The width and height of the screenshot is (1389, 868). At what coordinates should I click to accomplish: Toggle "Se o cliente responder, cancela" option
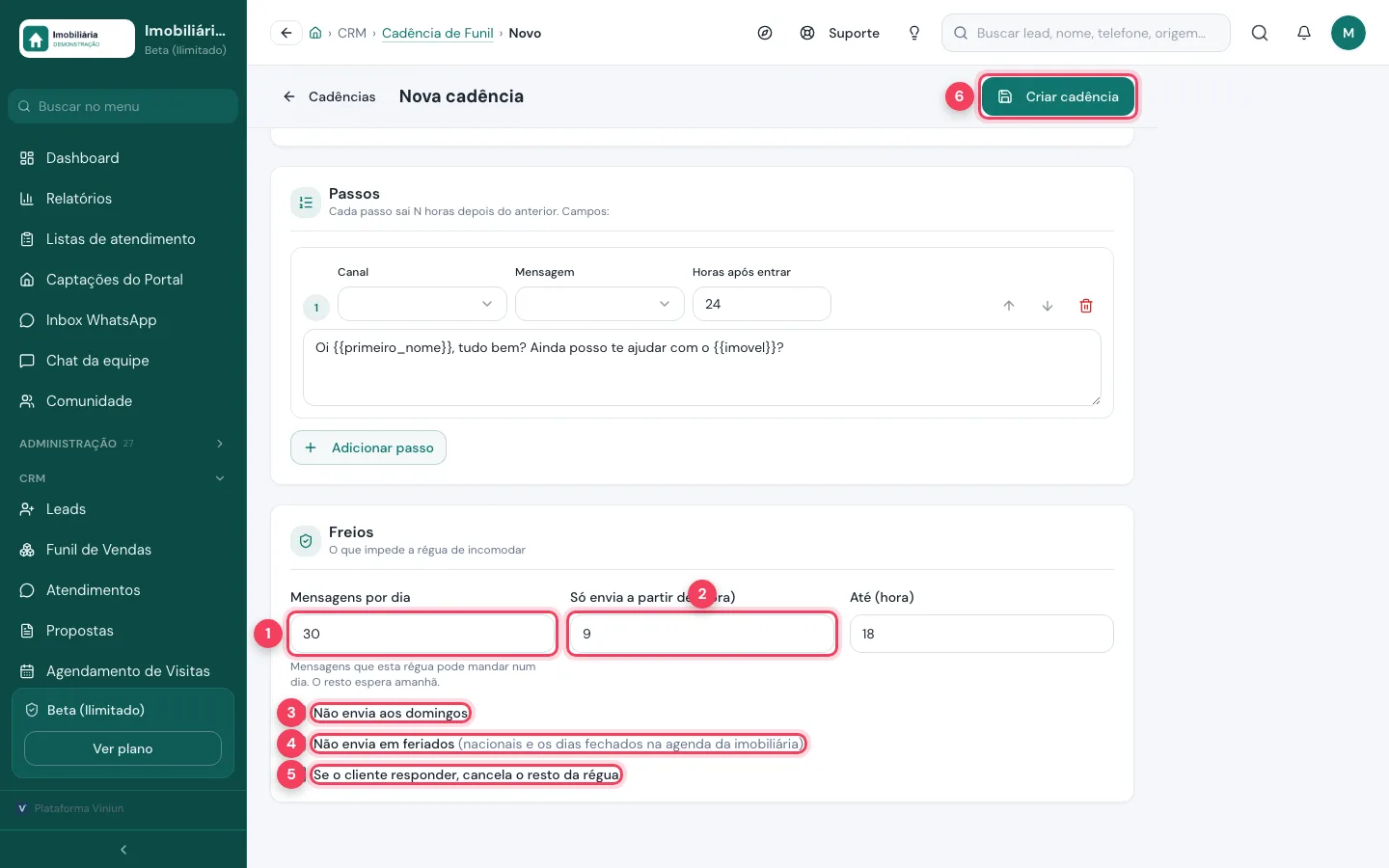click(466, 774)
